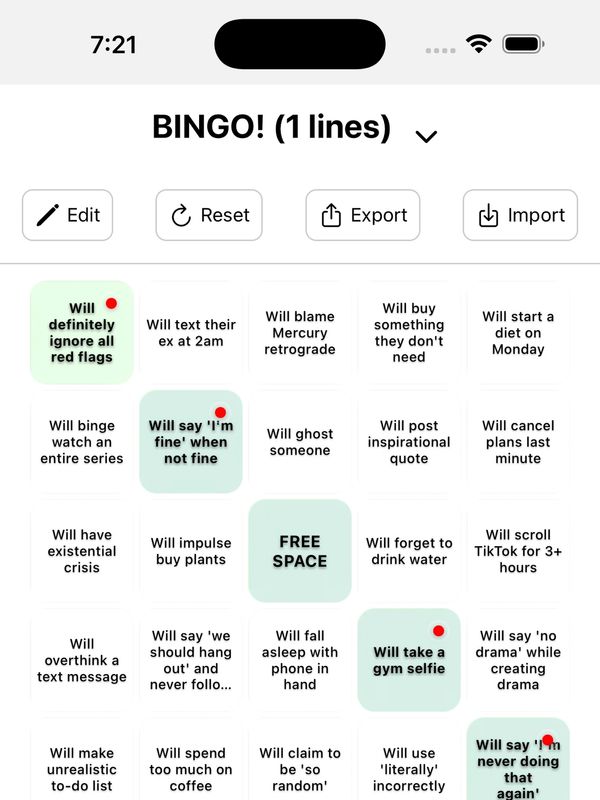Select the FREE SPACE square
Viewport: 600px width, 800px height.
[300, 551]
